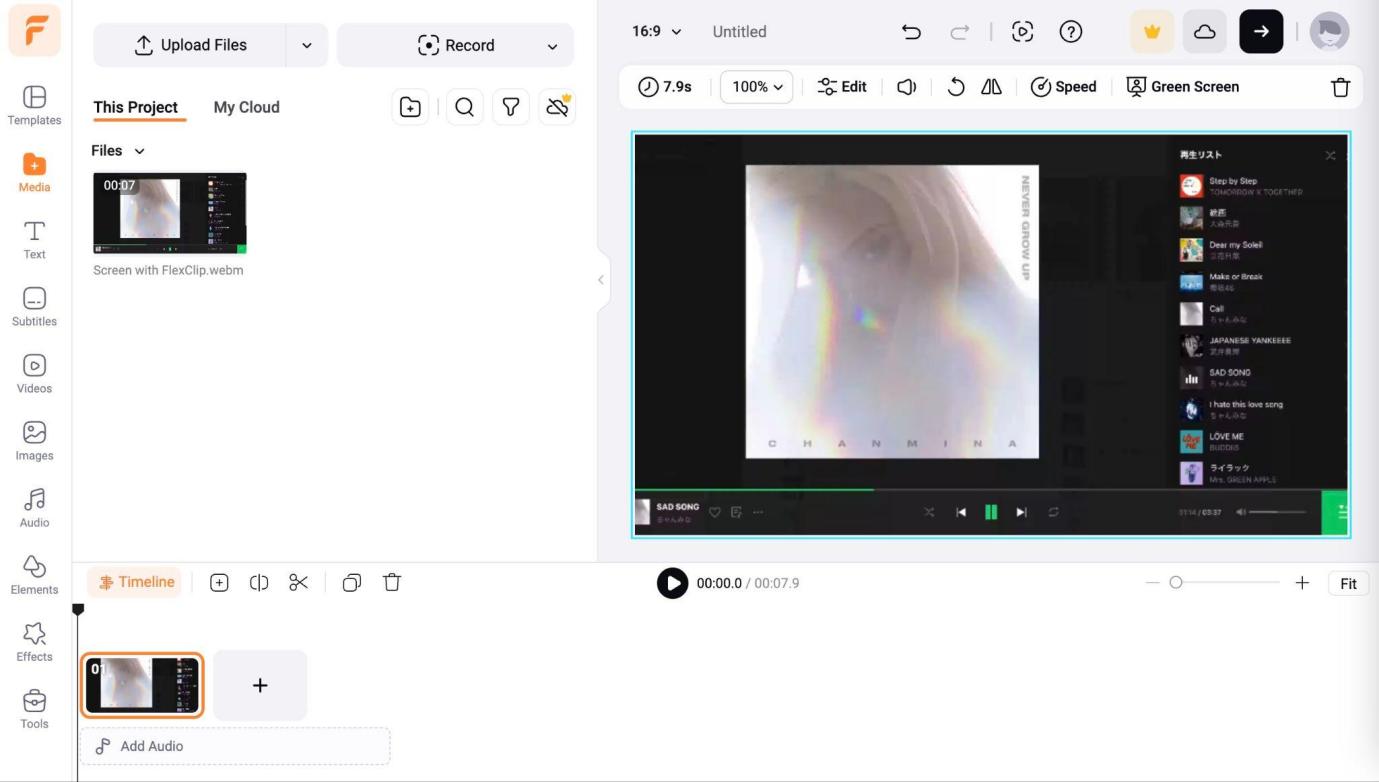Open the 16:9 aspect ratio dropdown
Image resolution: width=1379 pixels, height=782 pixels.
pos(657,31)
